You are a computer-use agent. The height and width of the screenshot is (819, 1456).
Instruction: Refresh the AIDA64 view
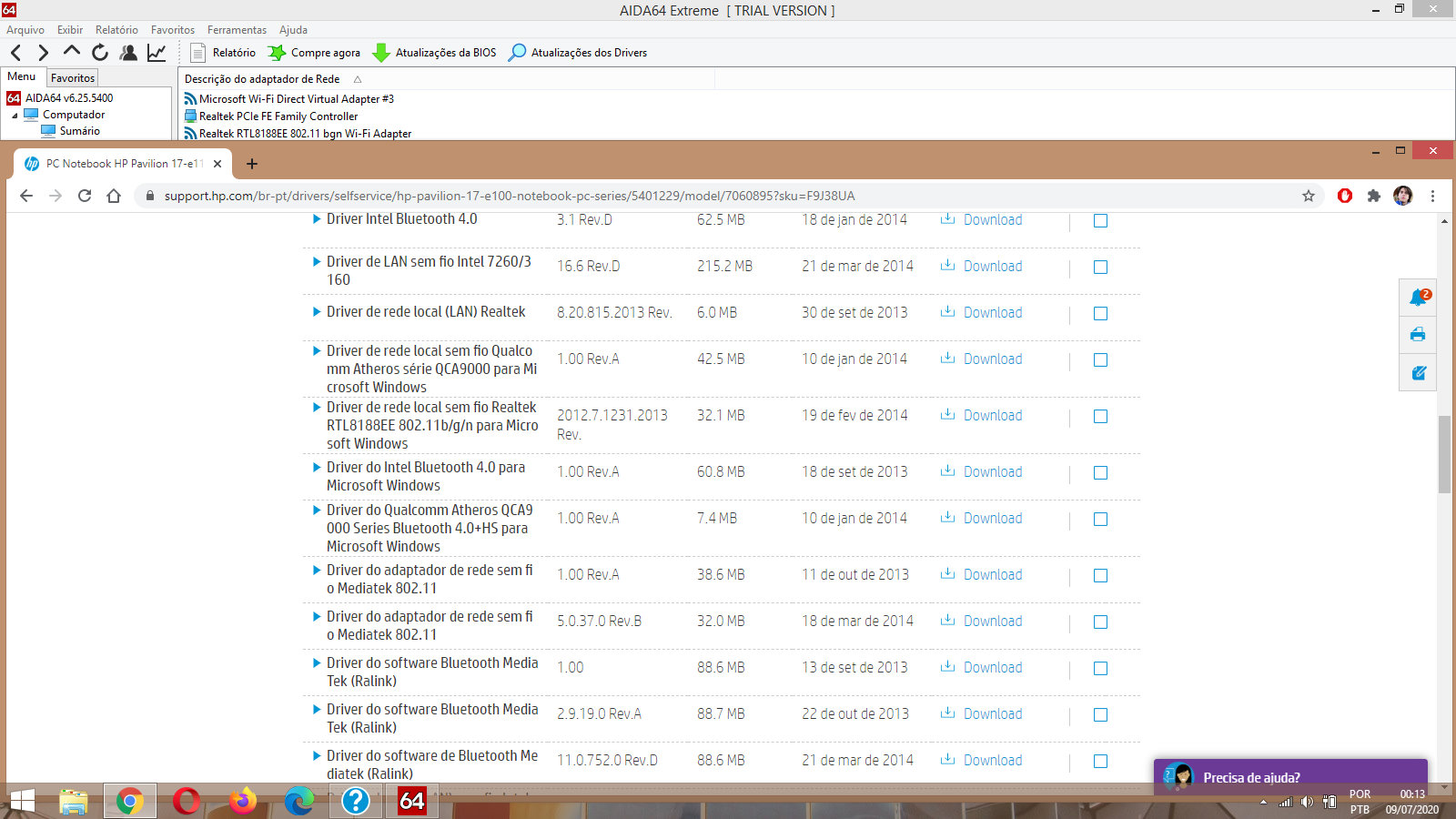click(x=100, y=53)
